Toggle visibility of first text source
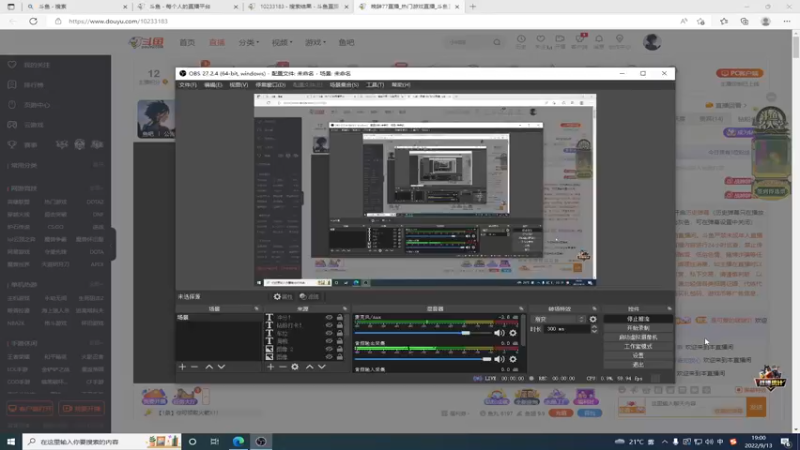The image size is (800, 450). (x=329, y=317)
